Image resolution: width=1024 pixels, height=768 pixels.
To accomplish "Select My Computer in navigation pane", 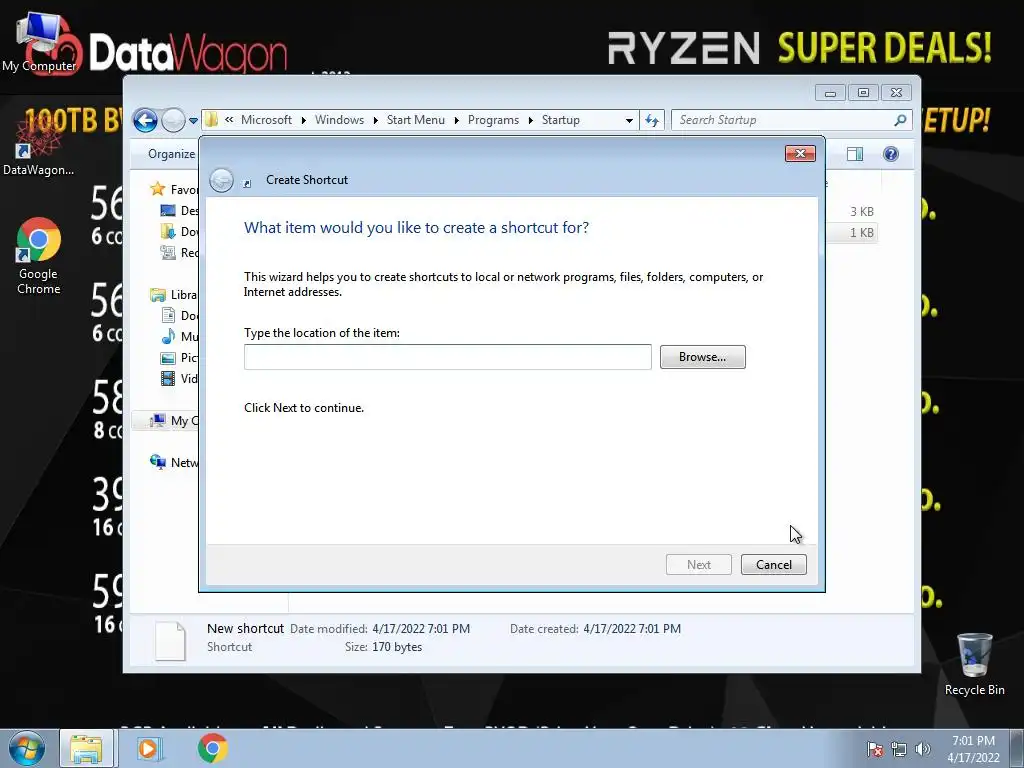I will point(172,421).
